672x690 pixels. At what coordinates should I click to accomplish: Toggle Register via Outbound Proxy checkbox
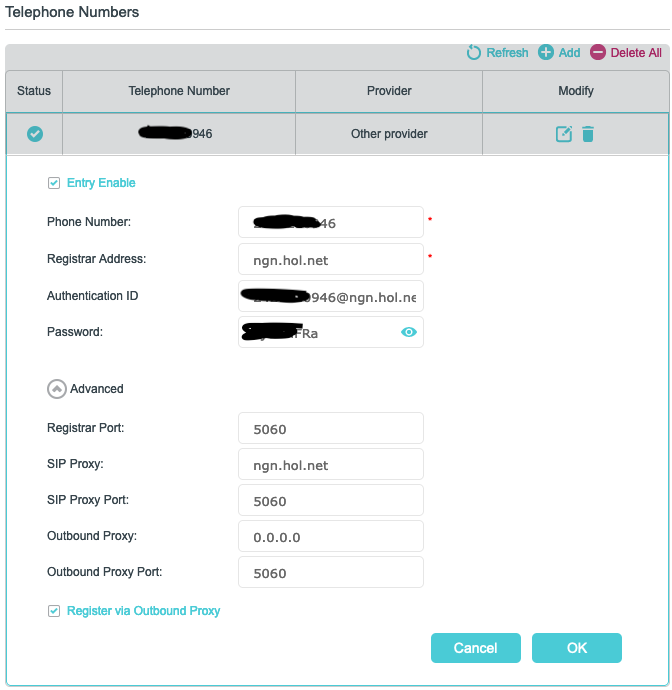pyautogui.click(x=54, y=611)
